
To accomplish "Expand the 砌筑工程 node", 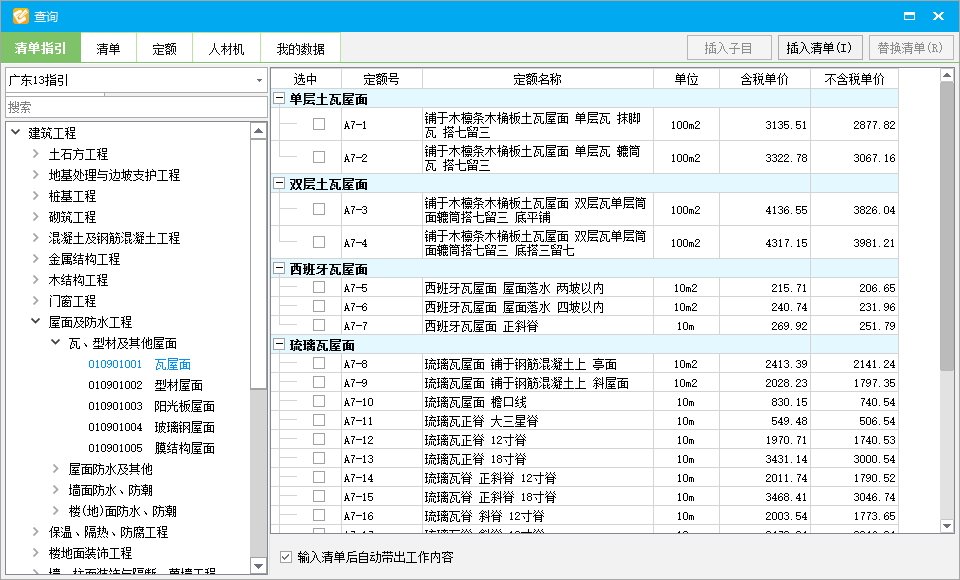I will point(36,216).
